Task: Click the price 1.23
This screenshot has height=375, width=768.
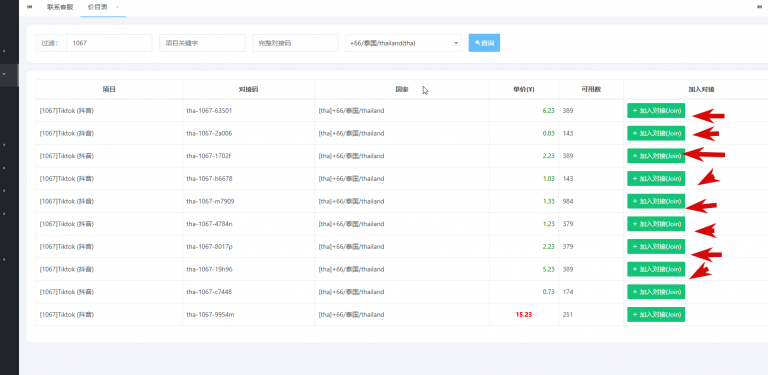Action: click(549, 224)
